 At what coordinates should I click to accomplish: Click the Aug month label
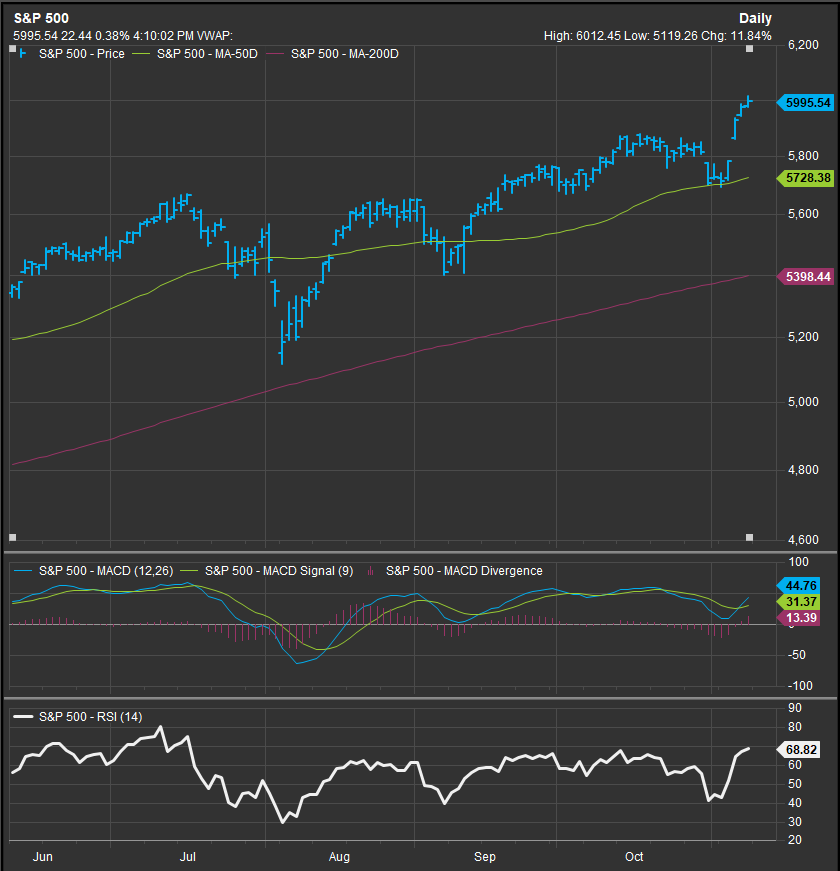339,857
